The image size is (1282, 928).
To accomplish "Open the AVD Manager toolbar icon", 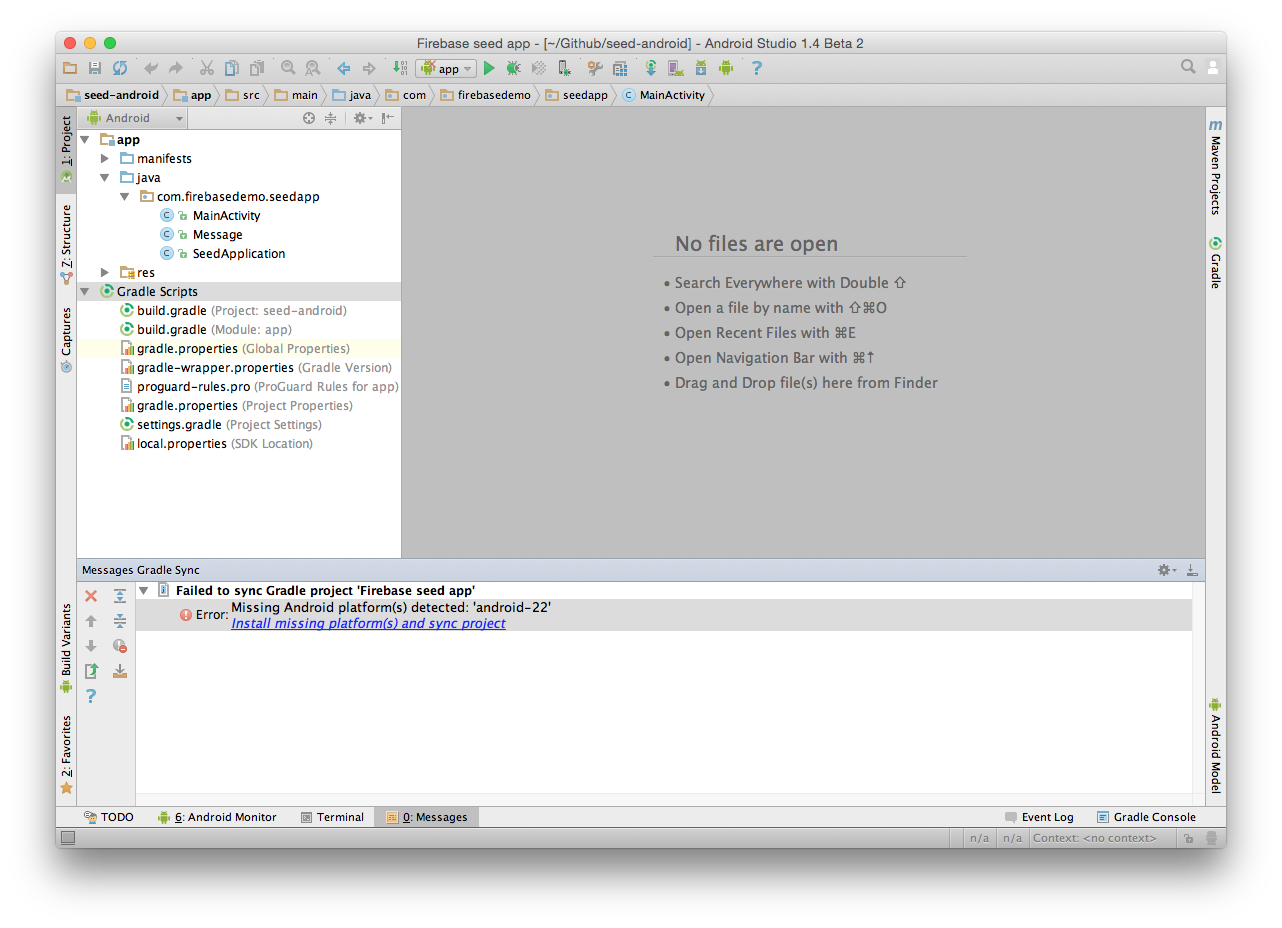I will tap(676, 68).
